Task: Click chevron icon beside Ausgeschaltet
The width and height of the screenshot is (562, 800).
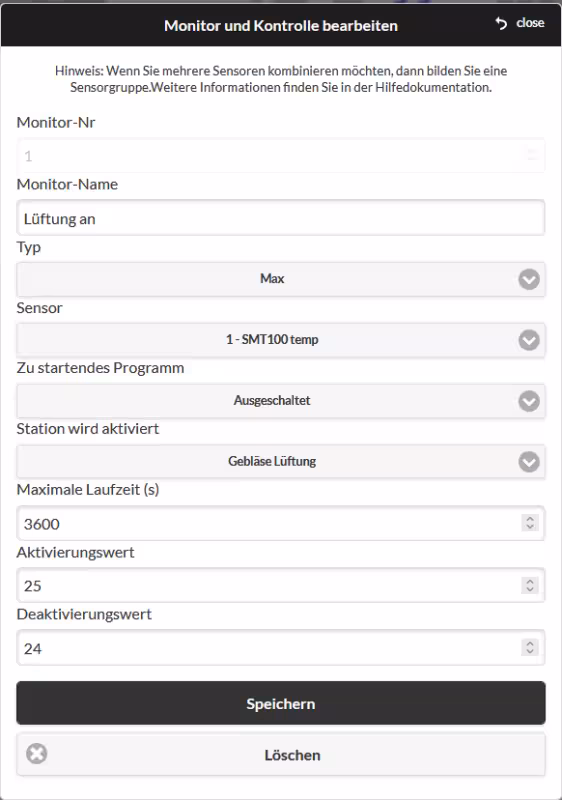Action: (529, 401)
